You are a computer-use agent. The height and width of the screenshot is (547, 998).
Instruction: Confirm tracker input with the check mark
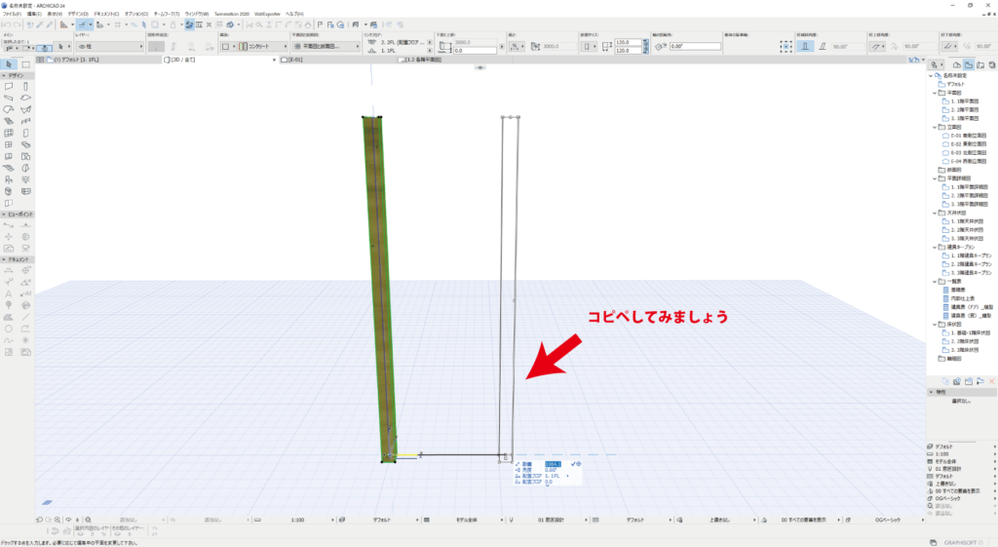tap(573, 464)
